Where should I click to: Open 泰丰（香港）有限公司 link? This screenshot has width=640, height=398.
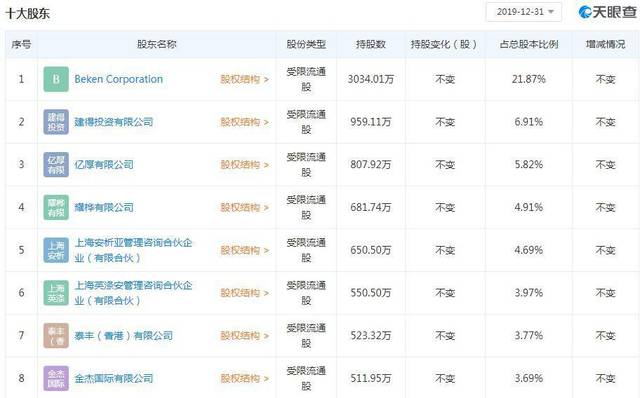123,336
